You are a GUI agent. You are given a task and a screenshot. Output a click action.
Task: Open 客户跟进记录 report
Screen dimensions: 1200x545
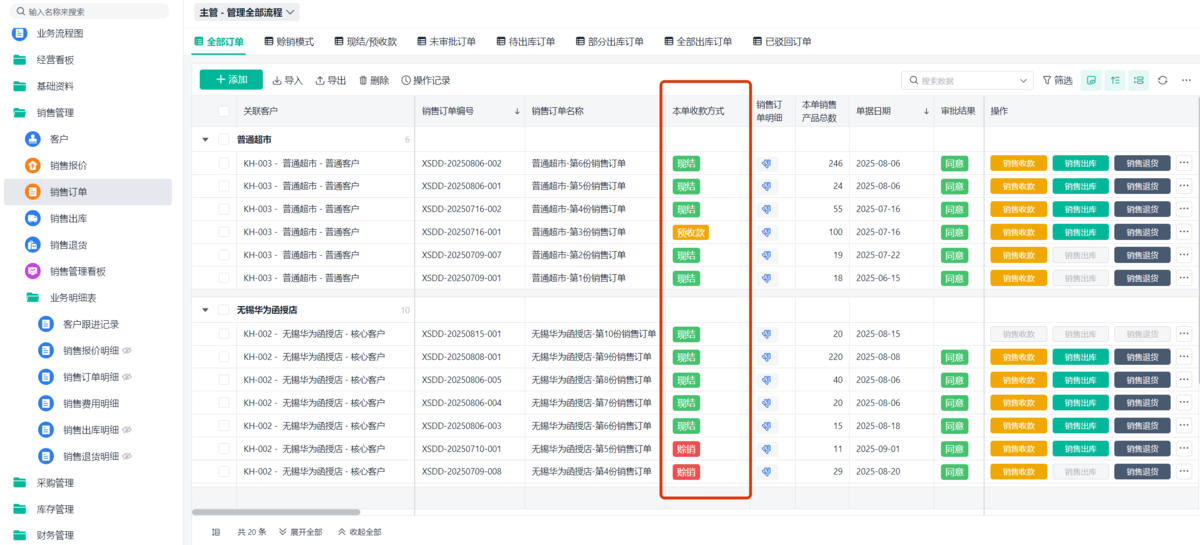(90, 324)
